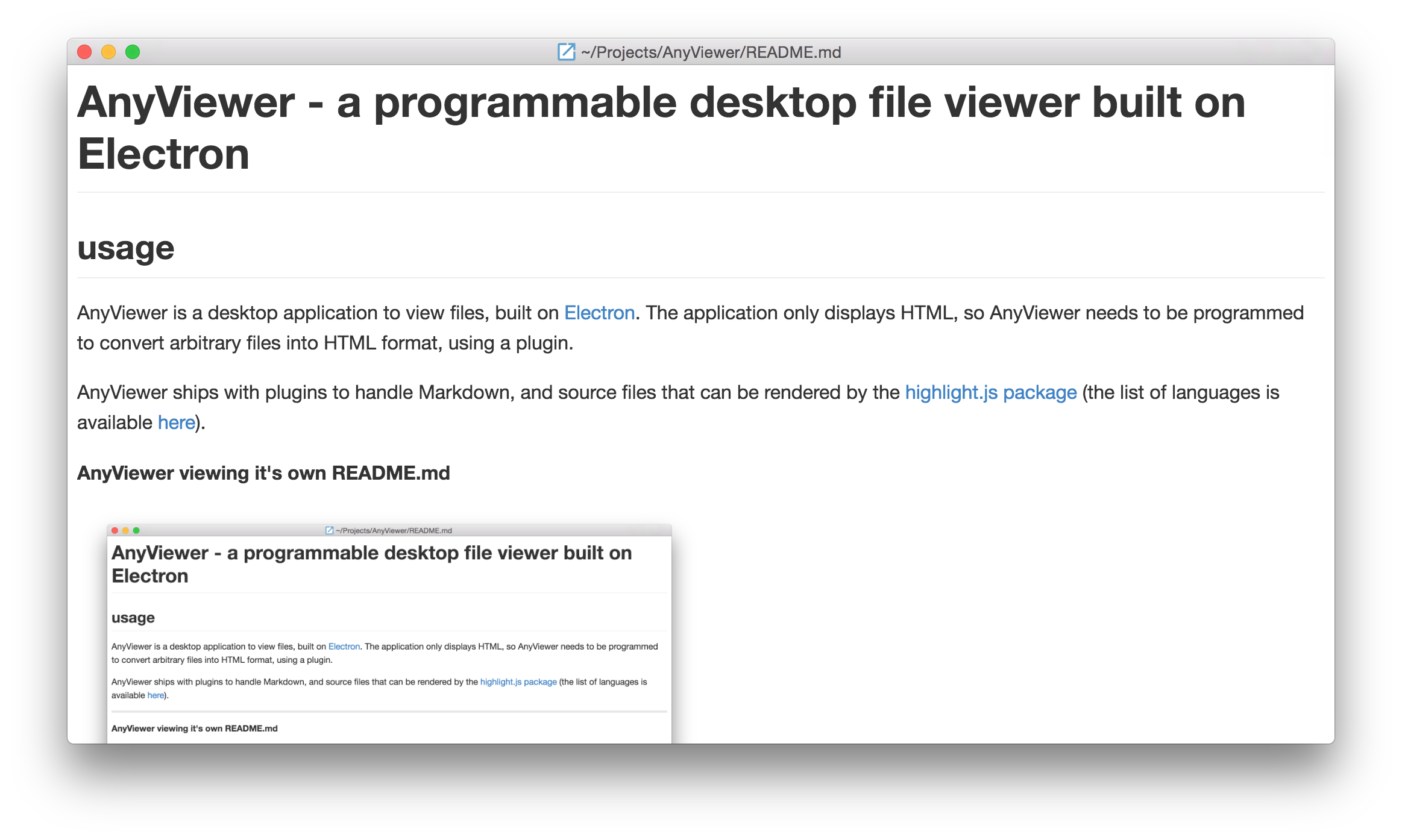Click the document icon in title bar
The image size is (1402, 840).
(x=566, y=52)
